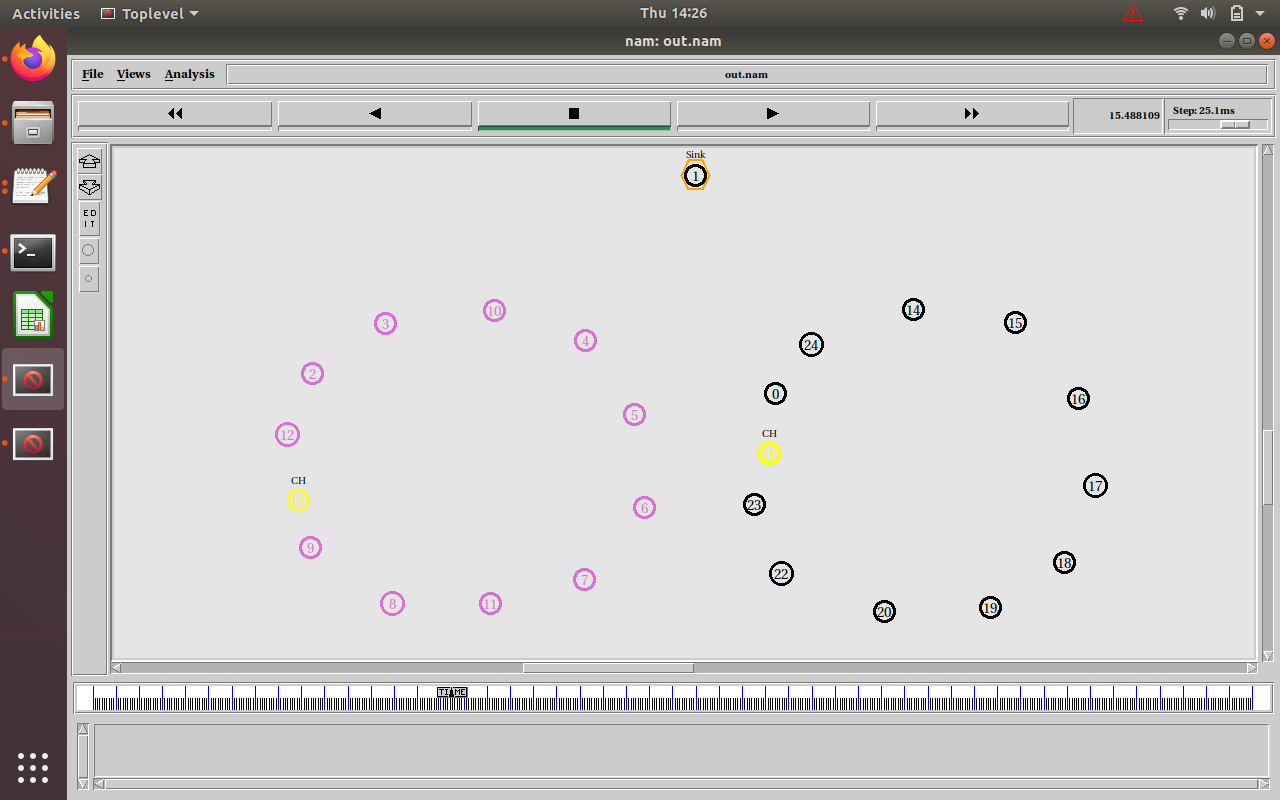
Task: Select black node 20
Action: pyautogui.click(x=884, y=612)
